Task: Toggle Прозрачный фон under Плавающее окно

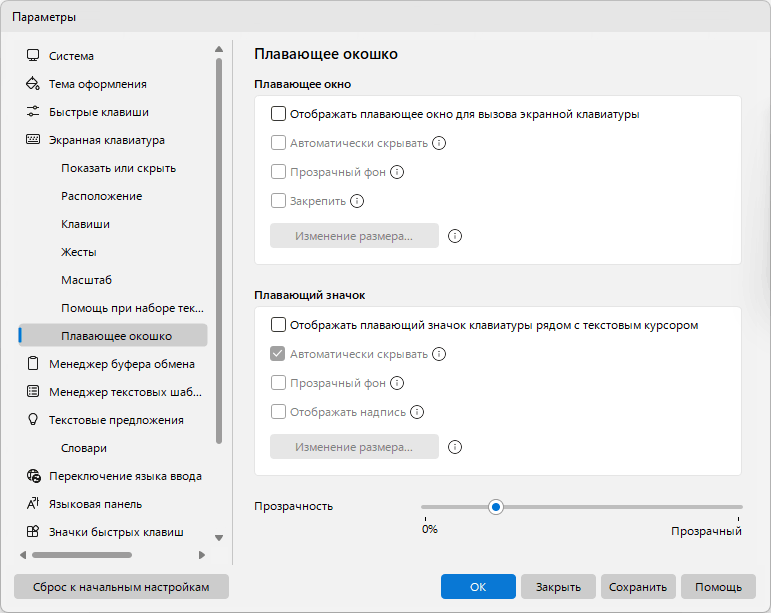Action: (278, 172)
